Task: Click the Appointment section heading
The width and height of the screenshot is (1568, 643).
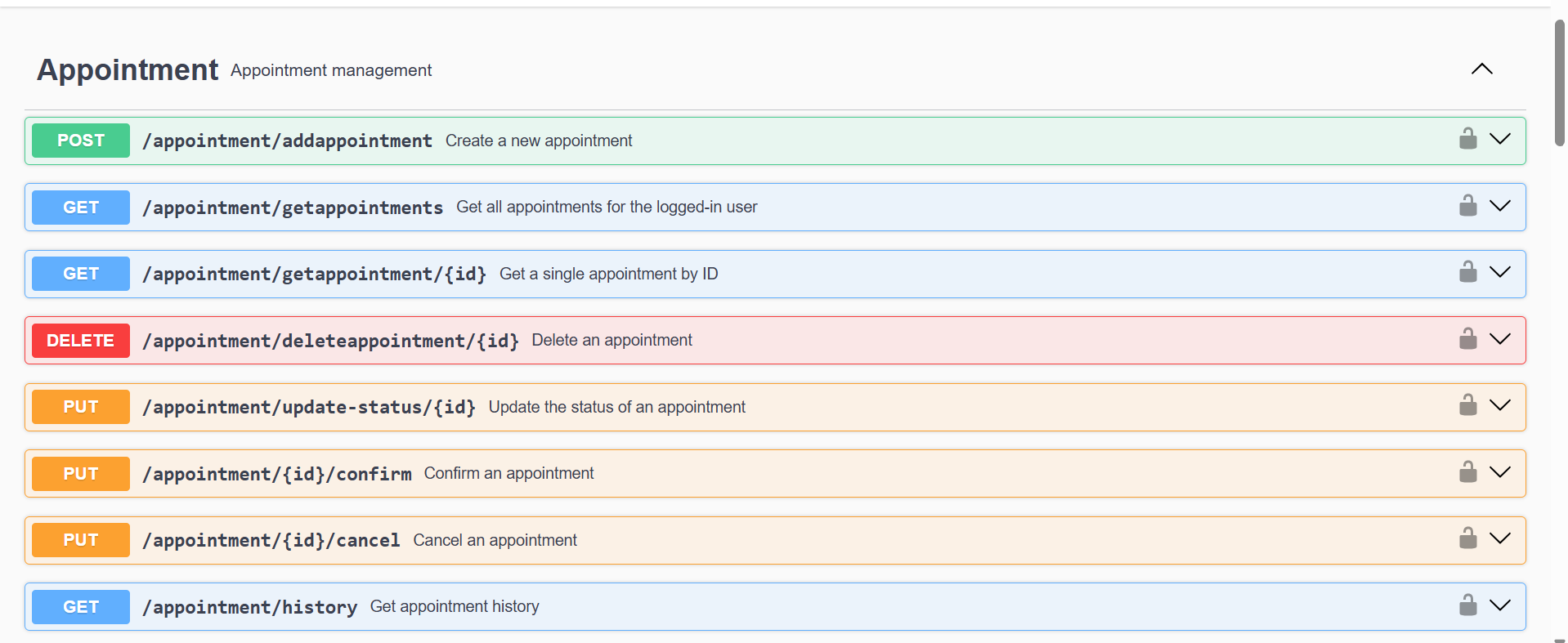Action: click(x=128, y=70)
